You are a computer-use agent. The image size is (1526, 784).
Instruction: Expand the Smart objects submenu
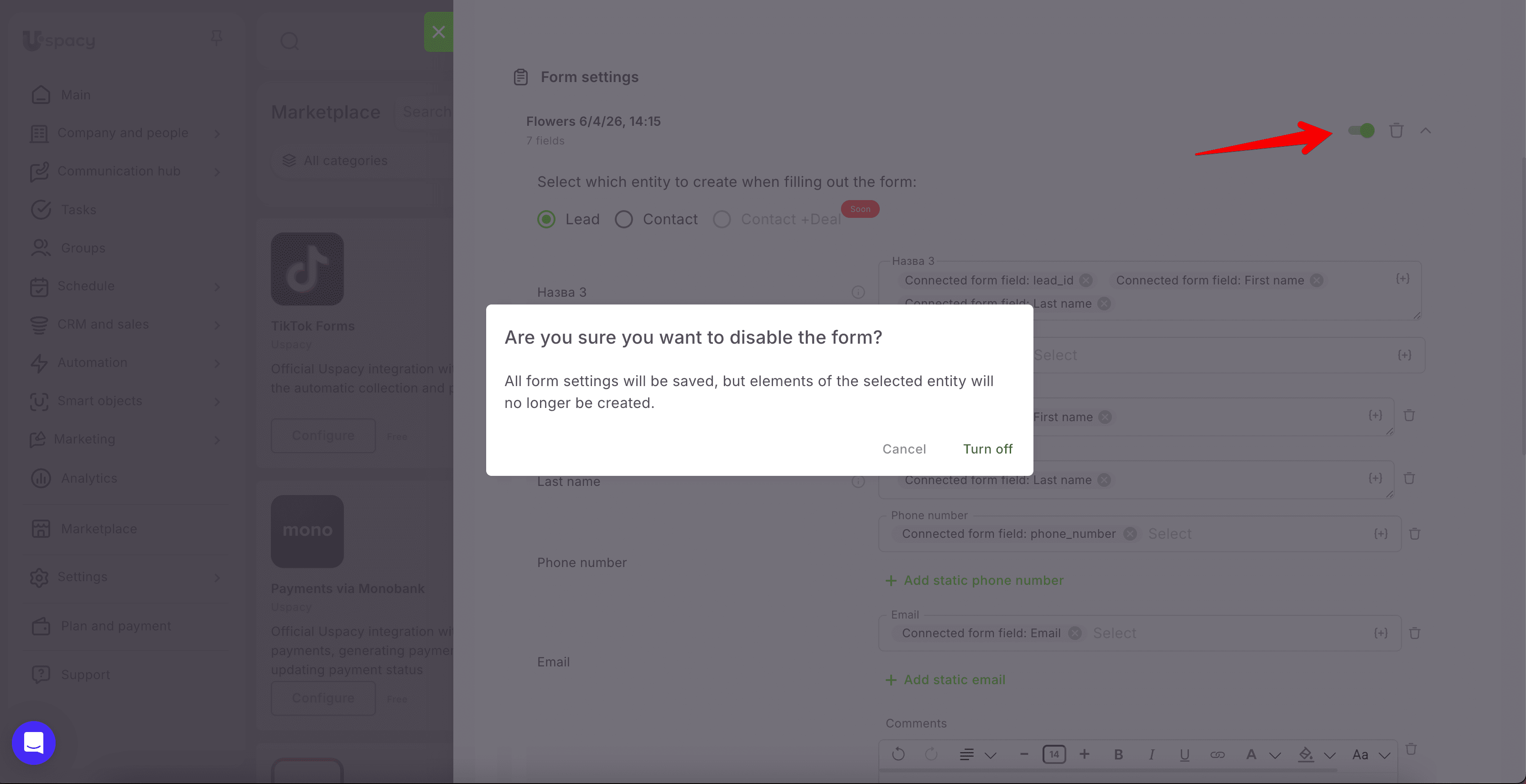tap(217, 402)
